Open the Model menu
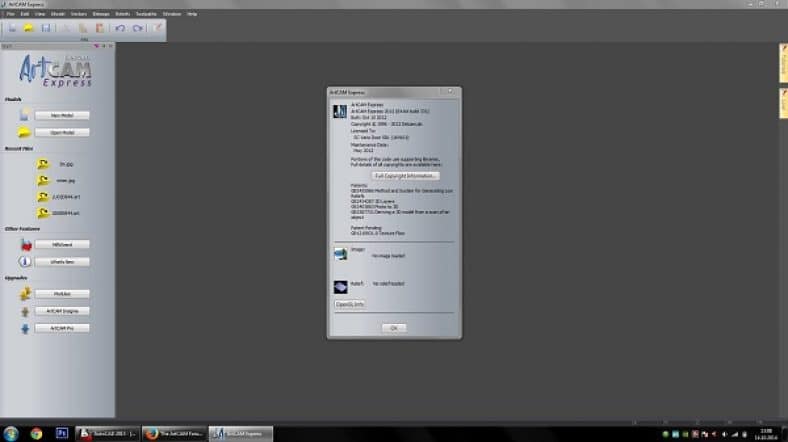Image resolution: width=788 pixels, height=442 pixels. (58, 14)
